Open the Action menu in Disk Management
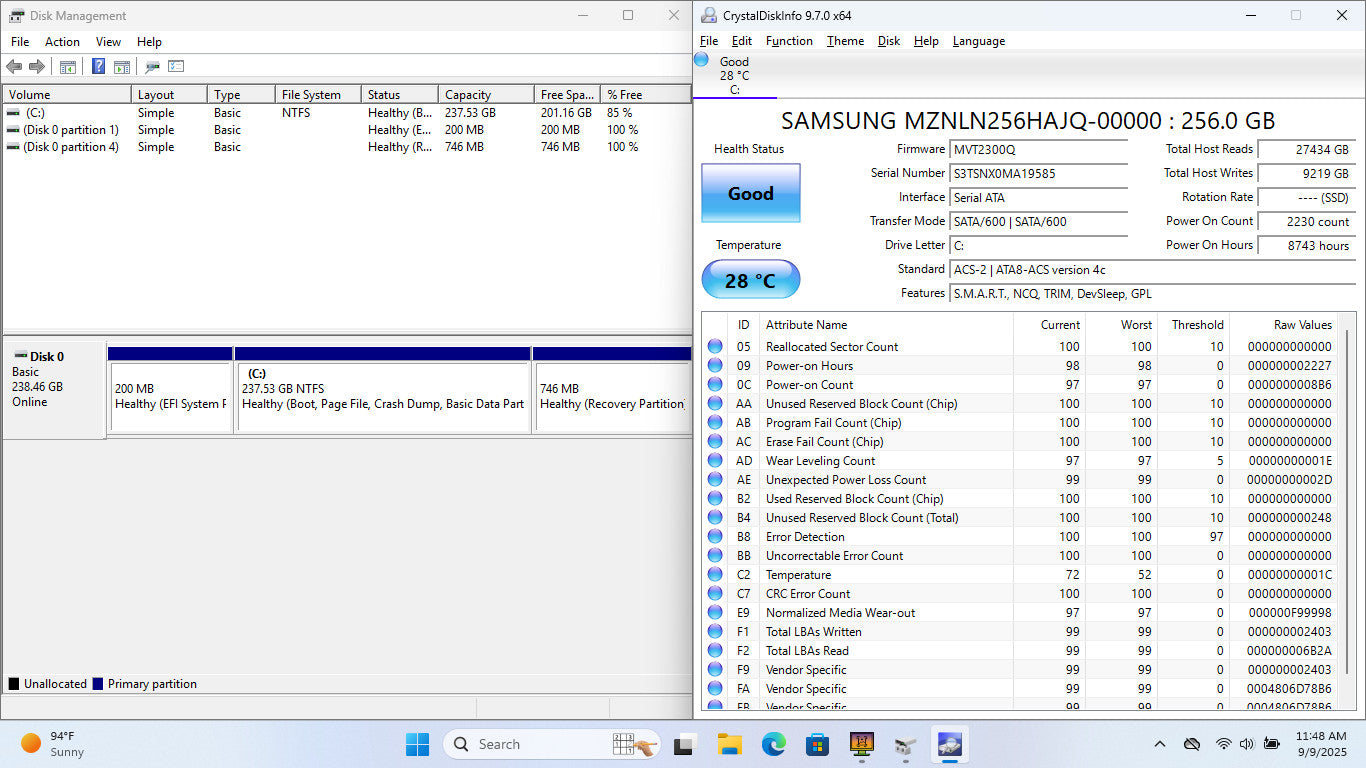This screenshot has height=768, width=1366. pos(62,42)
